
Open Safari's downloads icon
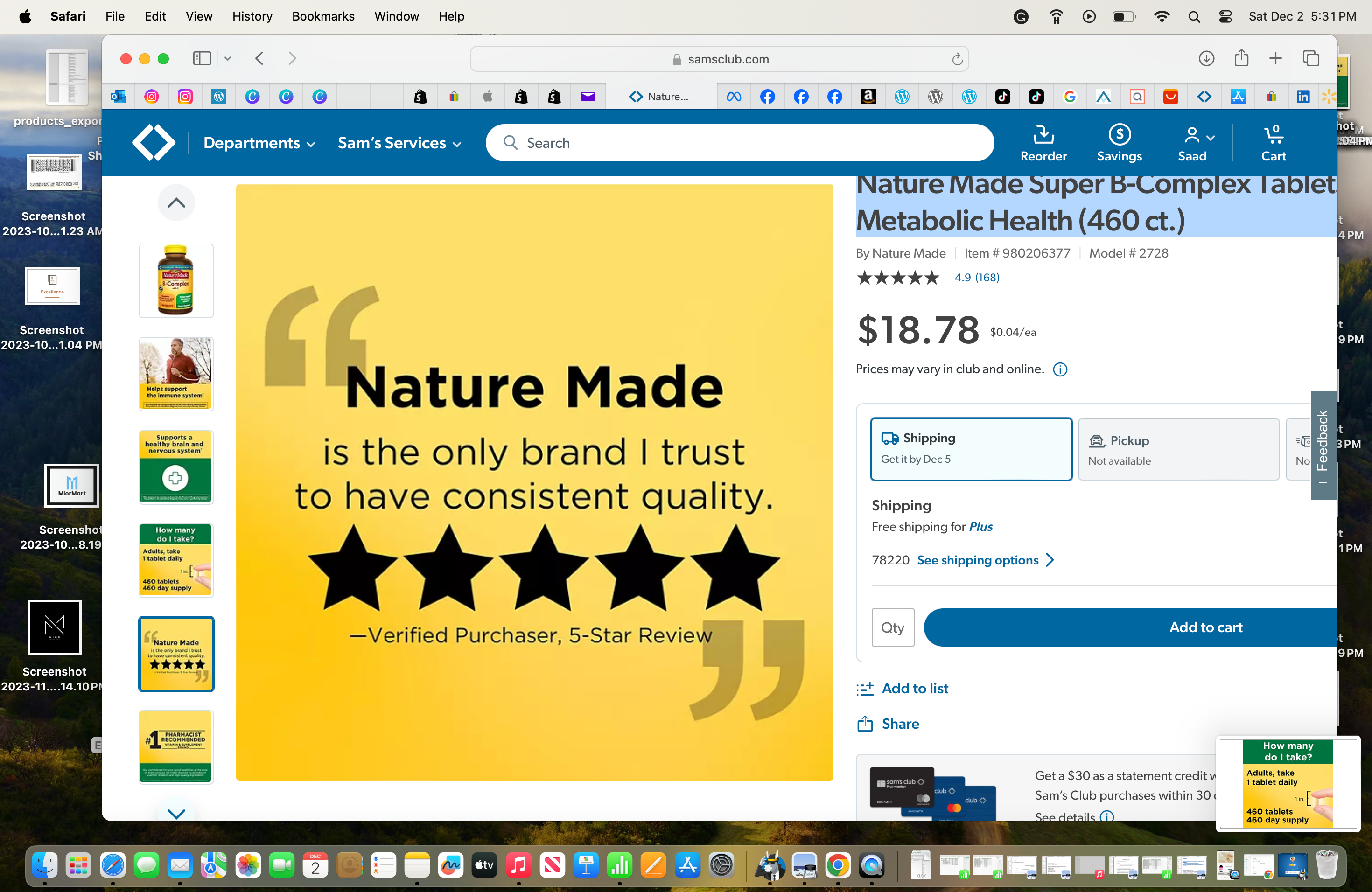click(x=1206, y=58)
